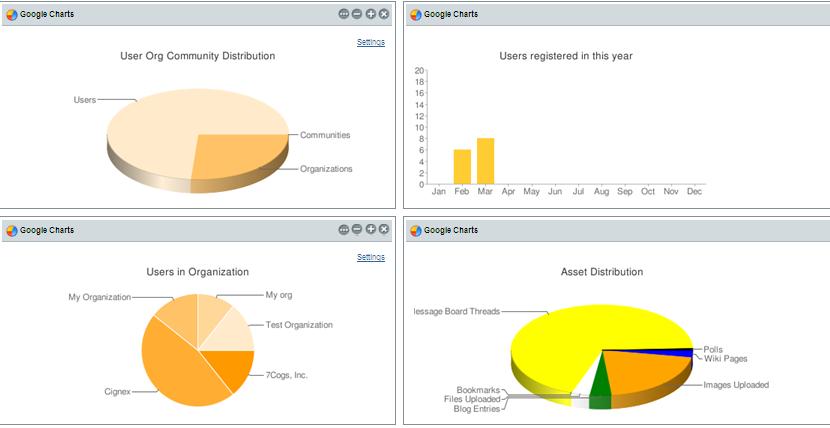Maximize the User Org Community Distribution portlet
This screenshot has height=428, width=830.
[371, 14]
